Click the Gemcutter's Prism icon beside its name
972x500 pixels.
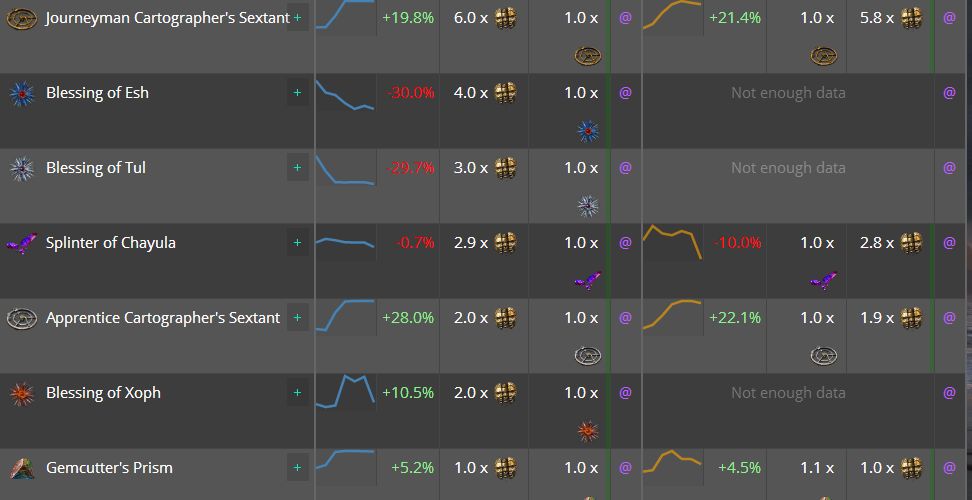[x=22, y=468]
